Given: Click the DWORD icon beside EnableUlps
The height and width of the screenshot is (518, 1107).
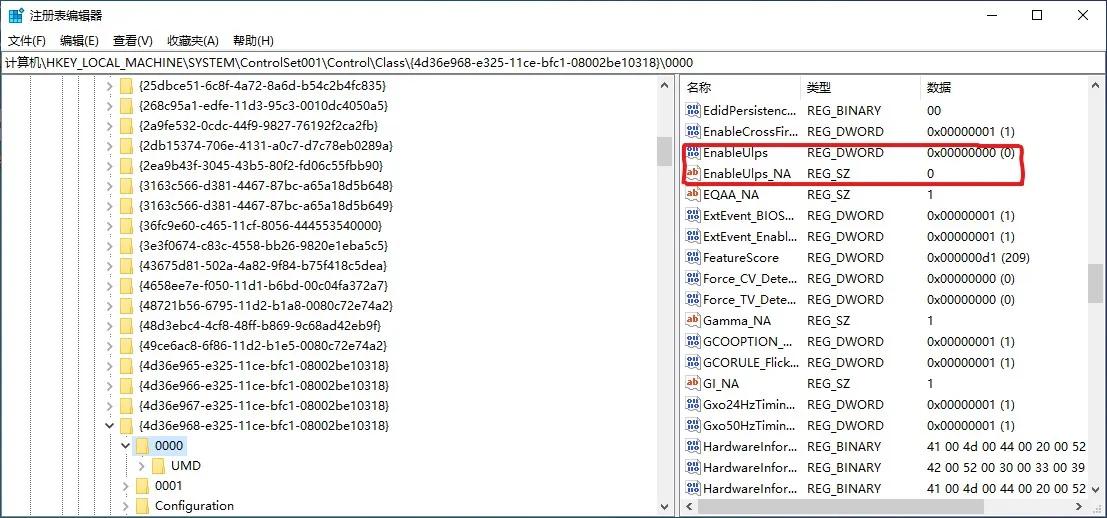Looking at the screenshot, I should click(692, 153).
